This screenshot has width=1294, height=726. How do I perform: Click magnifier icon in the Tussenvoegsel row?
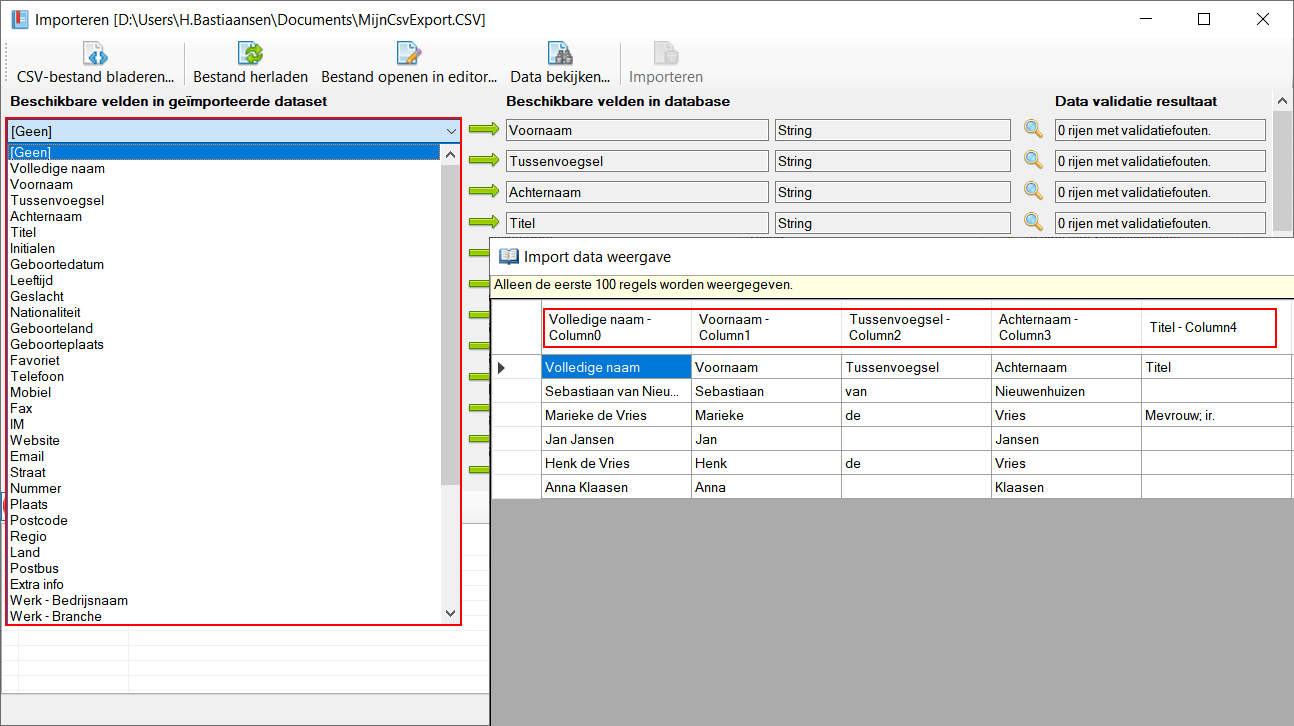(1033, 160)
